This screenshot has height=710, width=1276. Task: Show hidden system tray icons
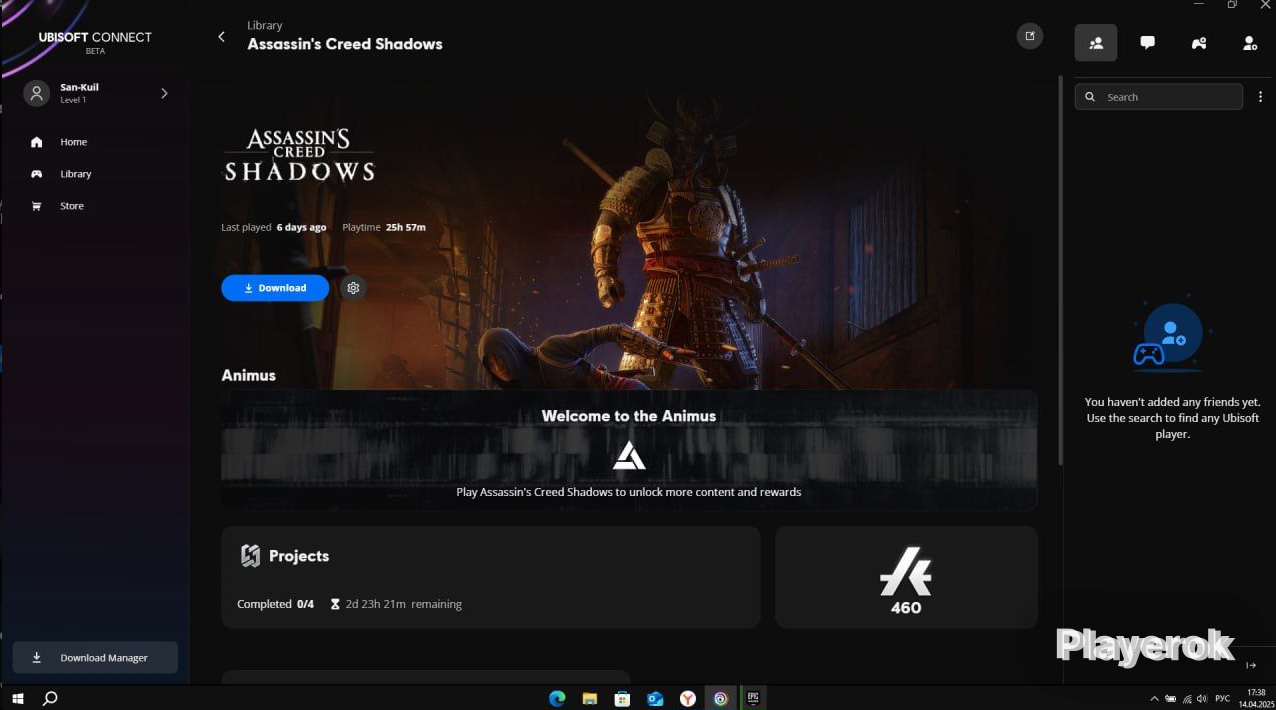[x=1154, y=699]
